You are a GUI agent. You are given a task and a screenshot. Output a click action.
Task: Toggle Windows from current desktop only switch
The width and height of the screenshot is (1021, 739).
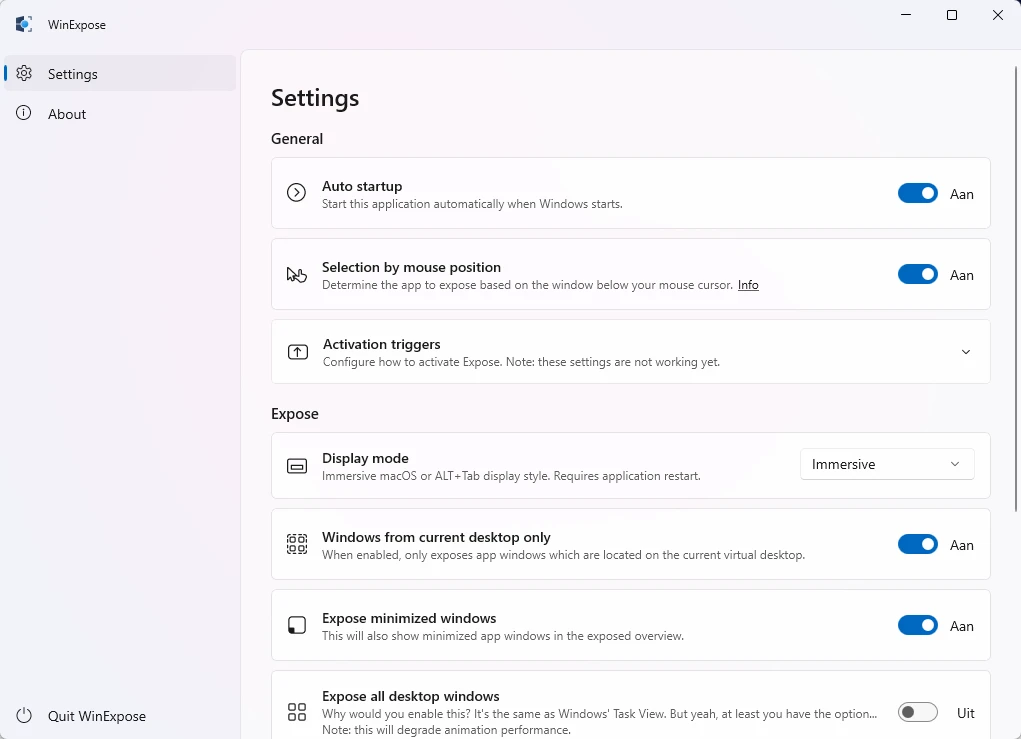tap(917, 544)
